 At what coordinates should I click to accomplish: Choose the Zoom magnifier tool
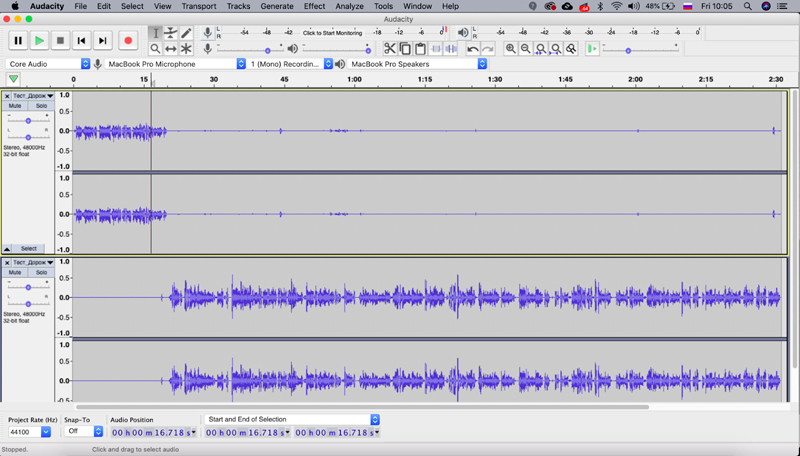pos(156,49)
